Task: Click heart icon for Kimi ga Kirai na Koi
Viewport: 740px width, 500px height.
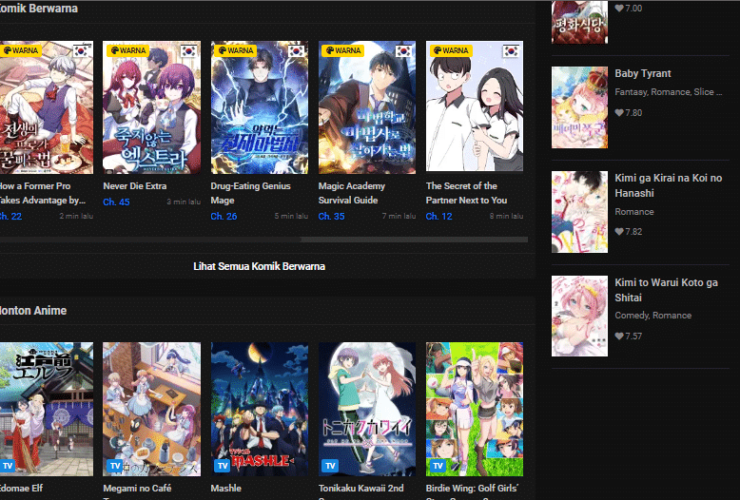Action: 619,231
